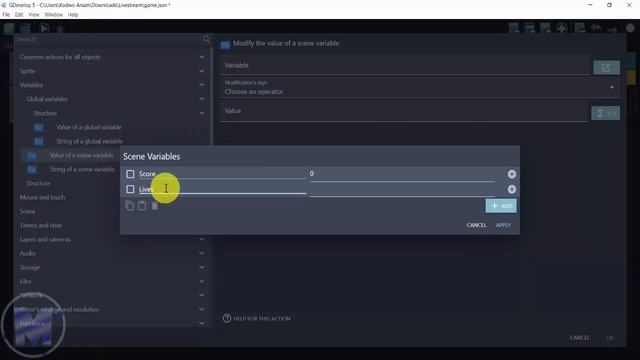This screenshot has height=360, width=640.
Task: Tick the checkbox beside Score variable
Action: (x=130, y=174)
